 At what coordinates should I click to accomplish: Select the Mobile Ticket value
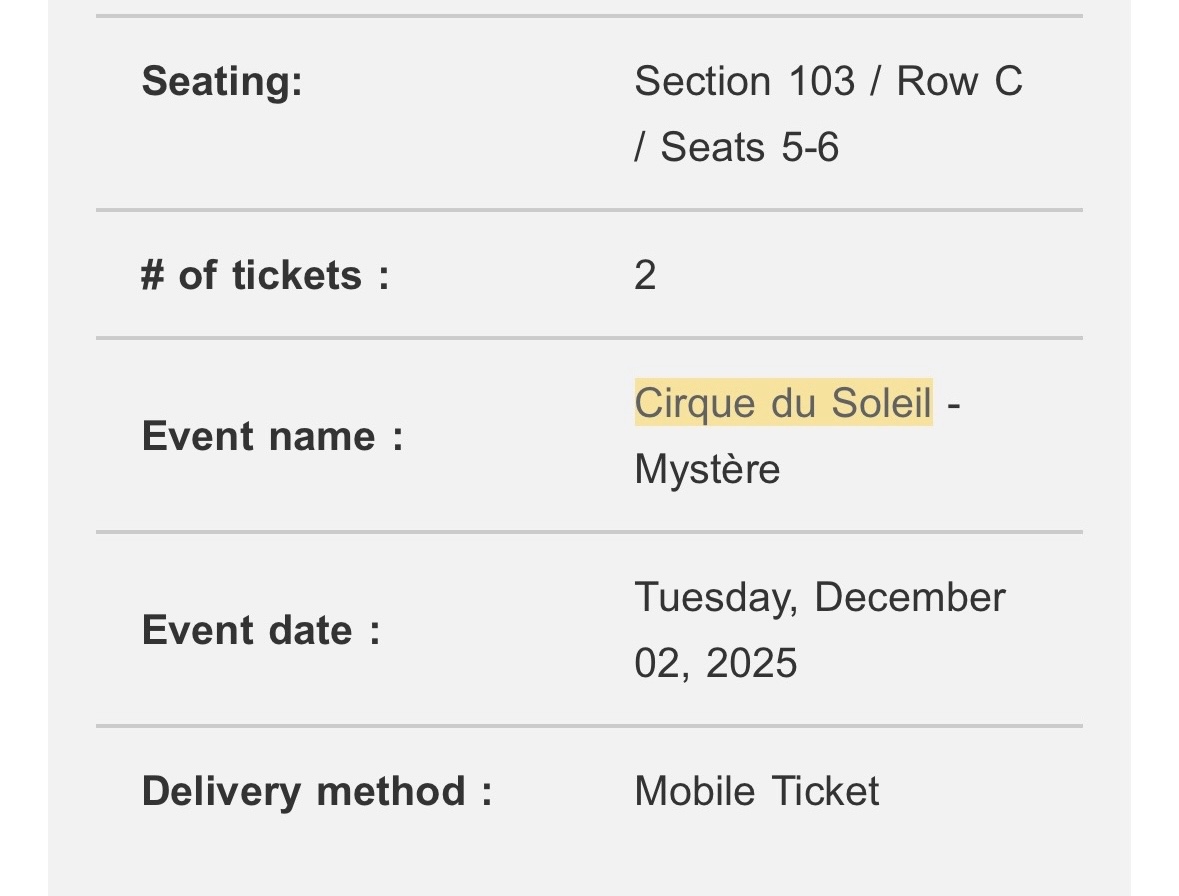click(756, 791)
